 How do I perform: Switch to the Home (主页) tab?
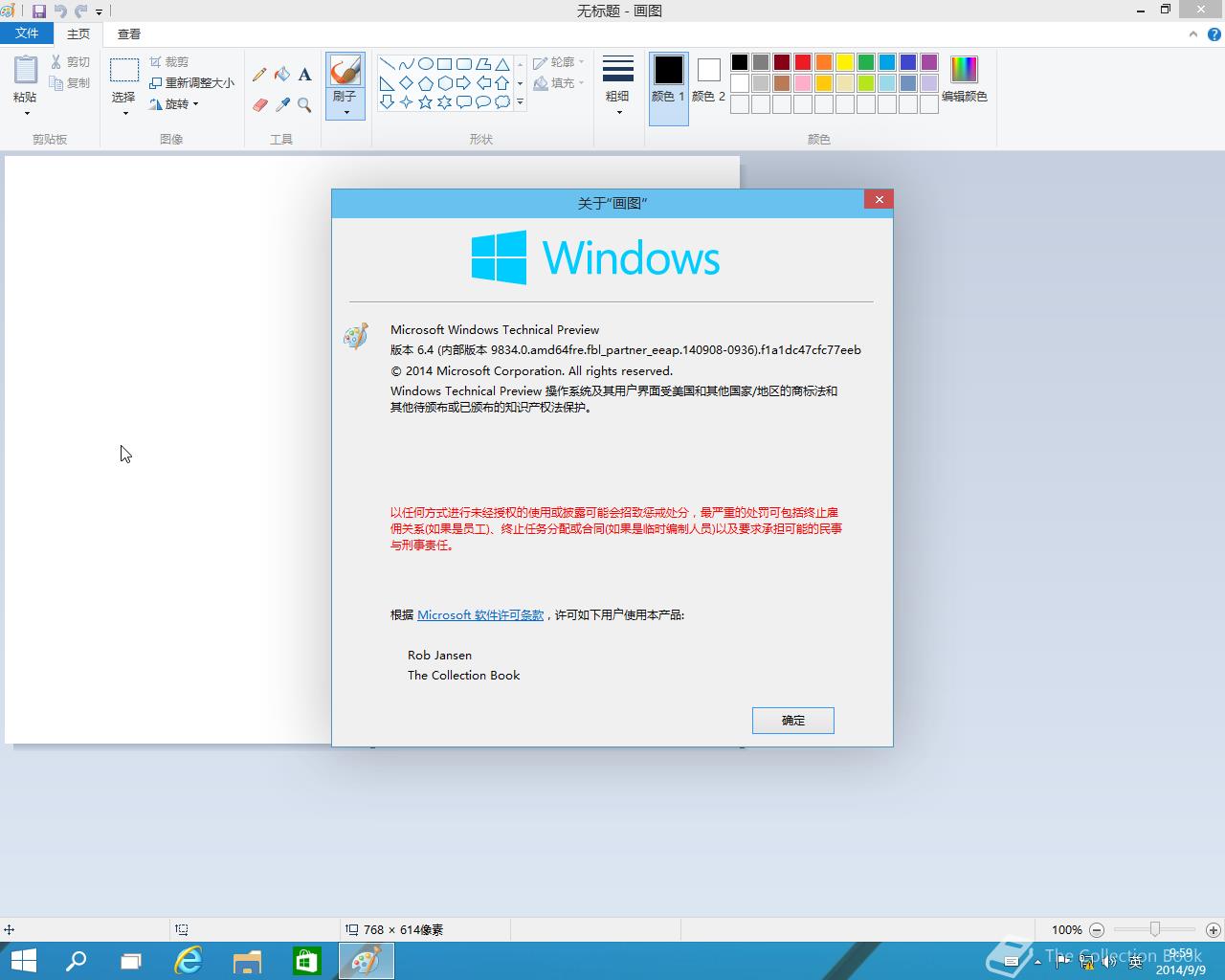78,33
